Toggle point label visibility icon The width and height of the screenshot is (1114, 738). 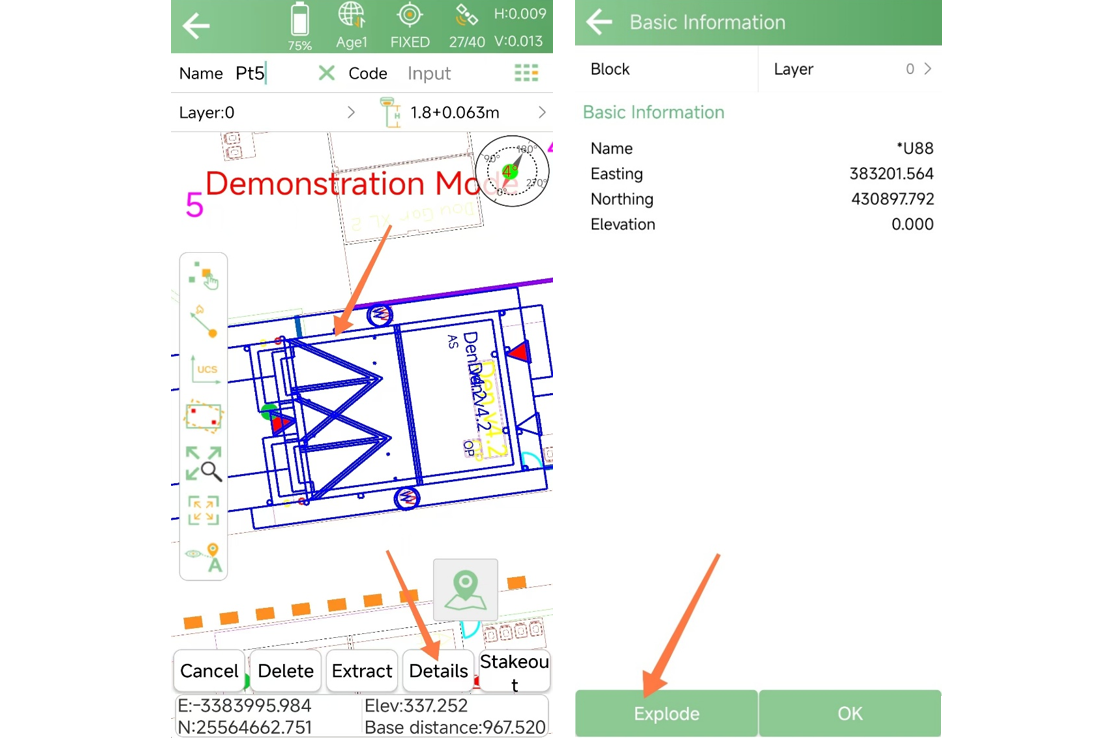(203, 557)
